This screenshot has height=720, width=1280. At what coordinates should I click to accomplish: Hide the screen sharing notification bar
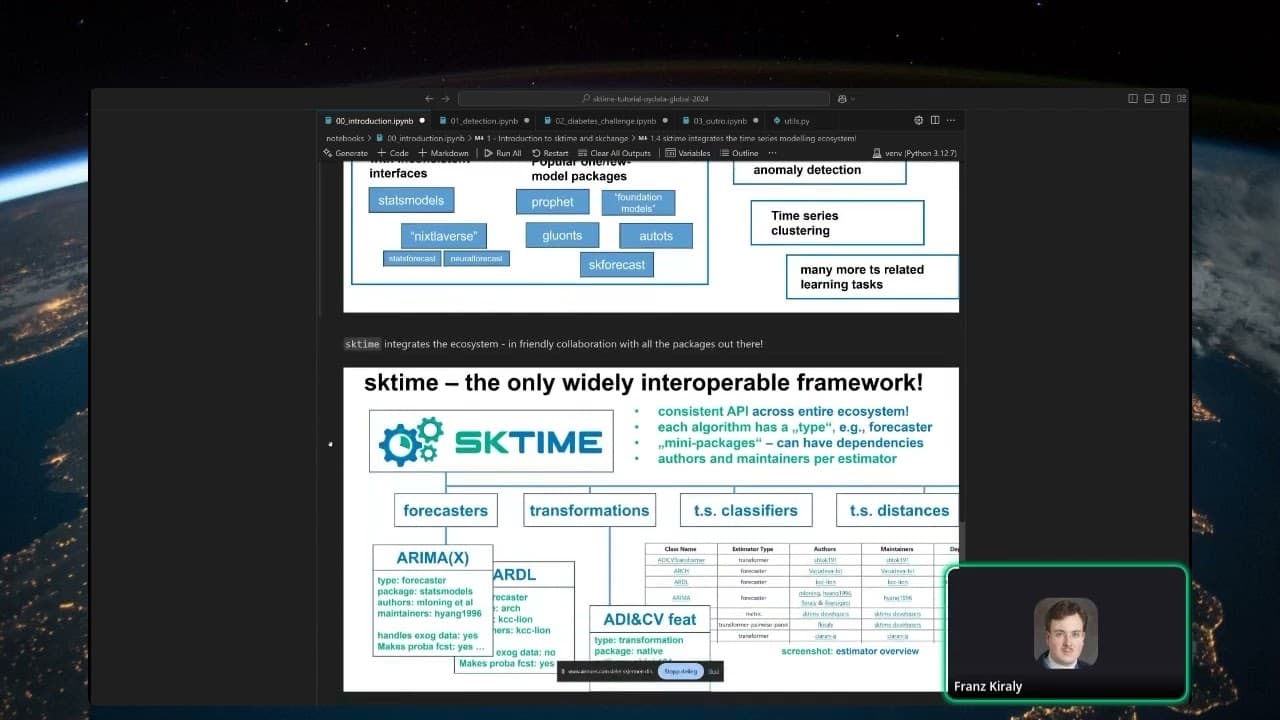pos(714,671)
